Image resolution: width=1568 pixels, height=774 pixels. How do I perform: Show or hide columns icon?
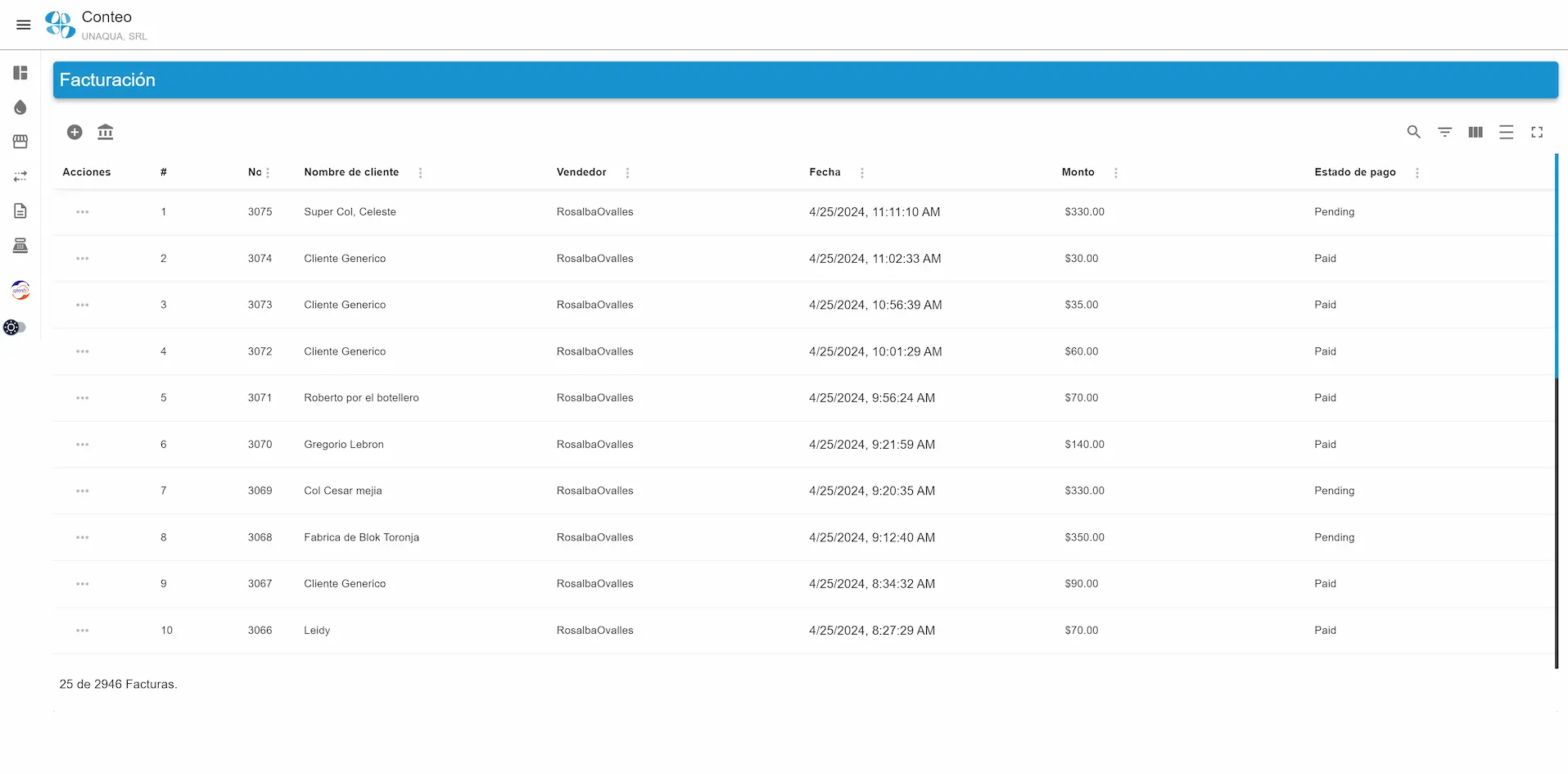coord(1475,132)
